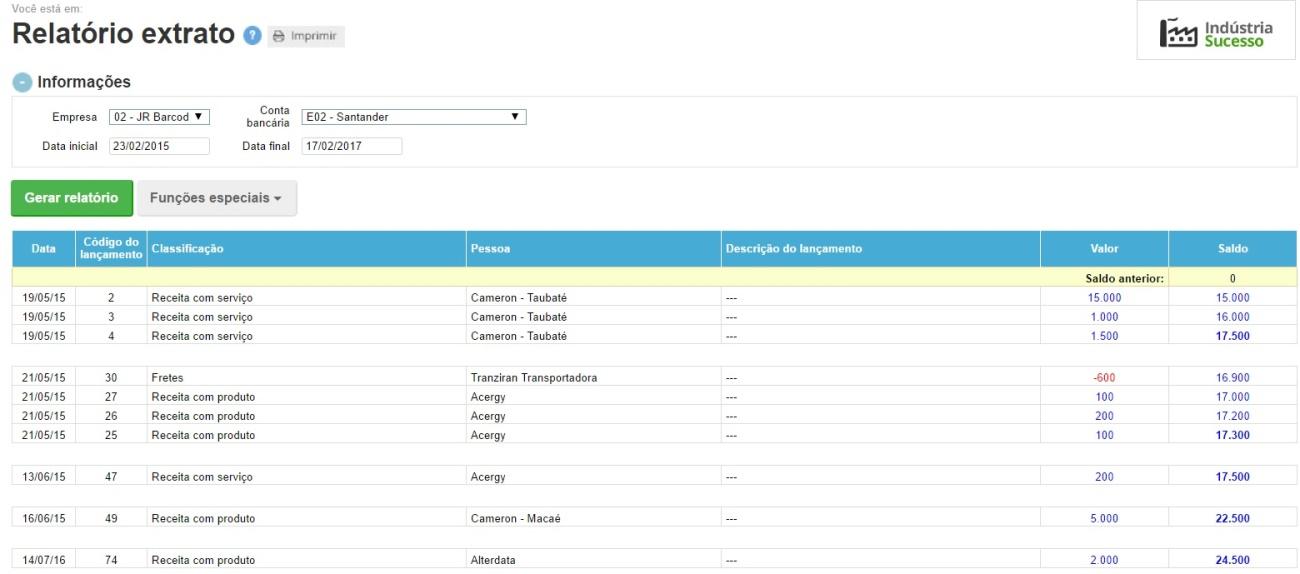The width and height of the screenshot is (1300, 574).
Task: Click the 24.500 balance for Alterdata
Action: point(1233,561)
